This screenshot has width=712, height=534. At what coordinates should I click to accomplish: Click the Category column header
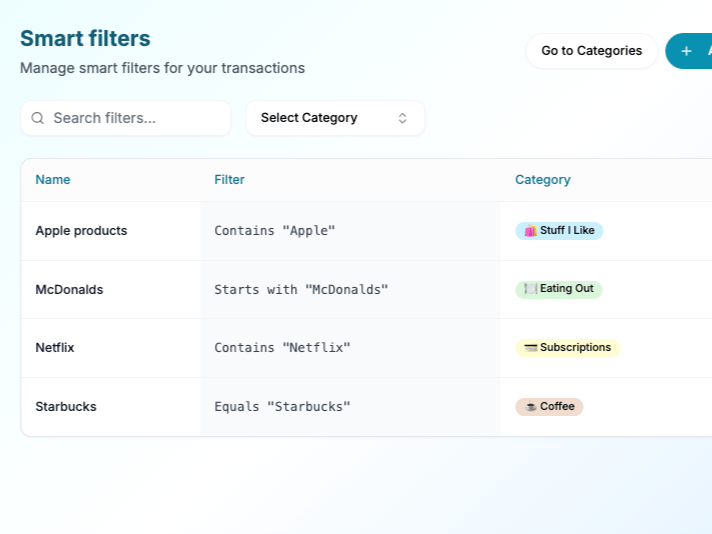pyautogui.click(x=543, y=180)
